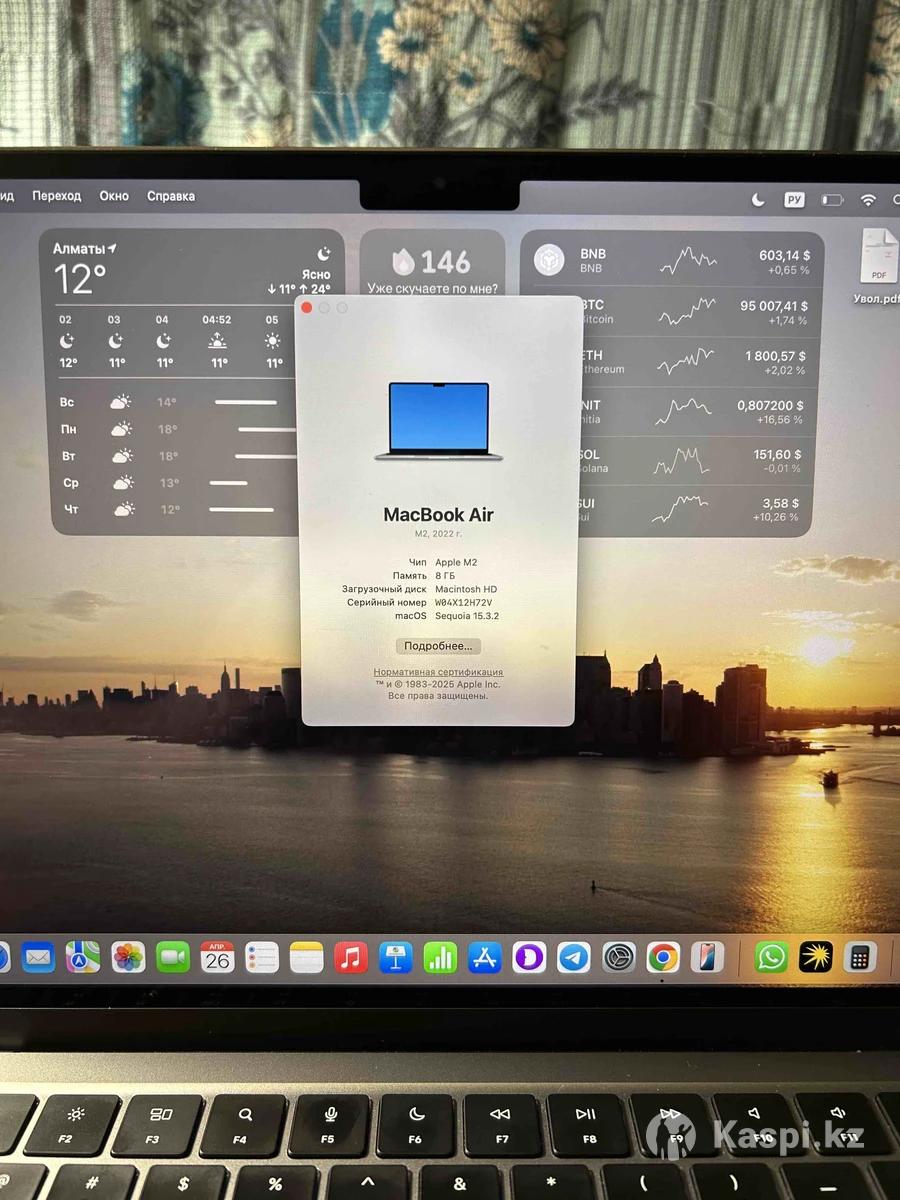Launch Keynote from the Dock
Screen dimensions: 900x1200
[x=396, y=957]
